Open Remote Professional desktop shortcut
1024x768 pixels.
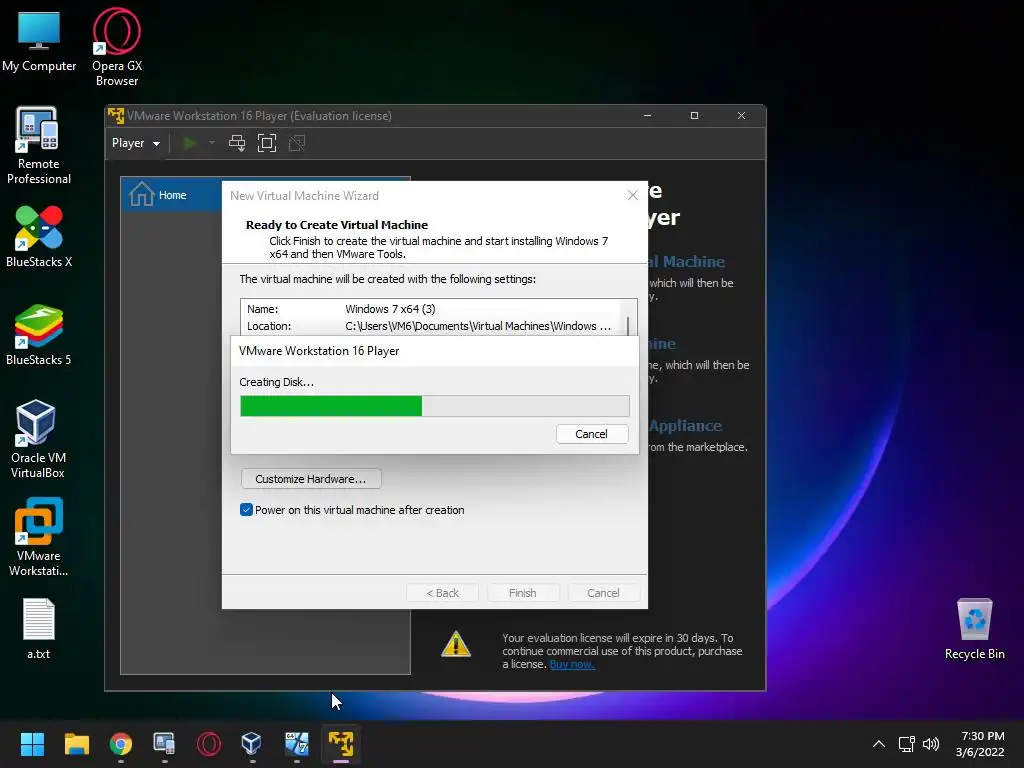coord(39,146)
